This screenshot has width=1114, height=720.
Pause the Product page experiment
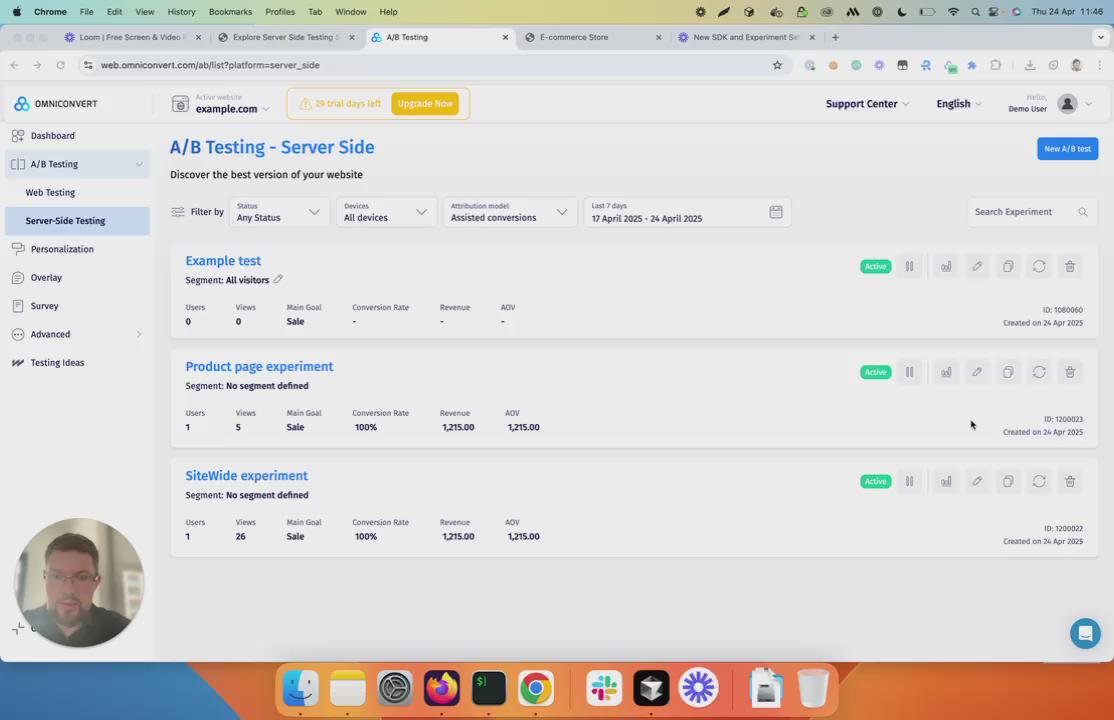[909, 372]
